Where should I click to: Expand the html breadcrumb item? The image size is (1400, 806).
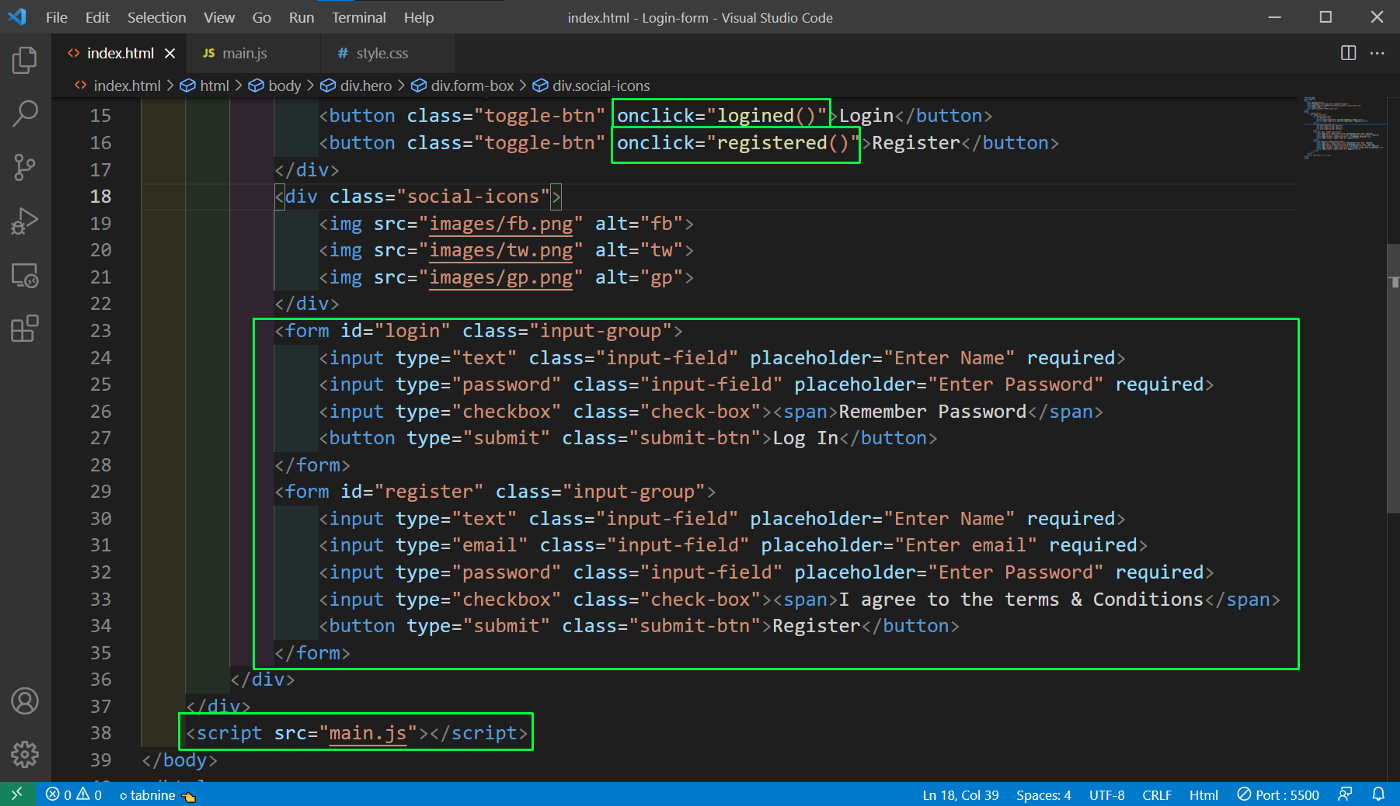click(x=205, y=86)
